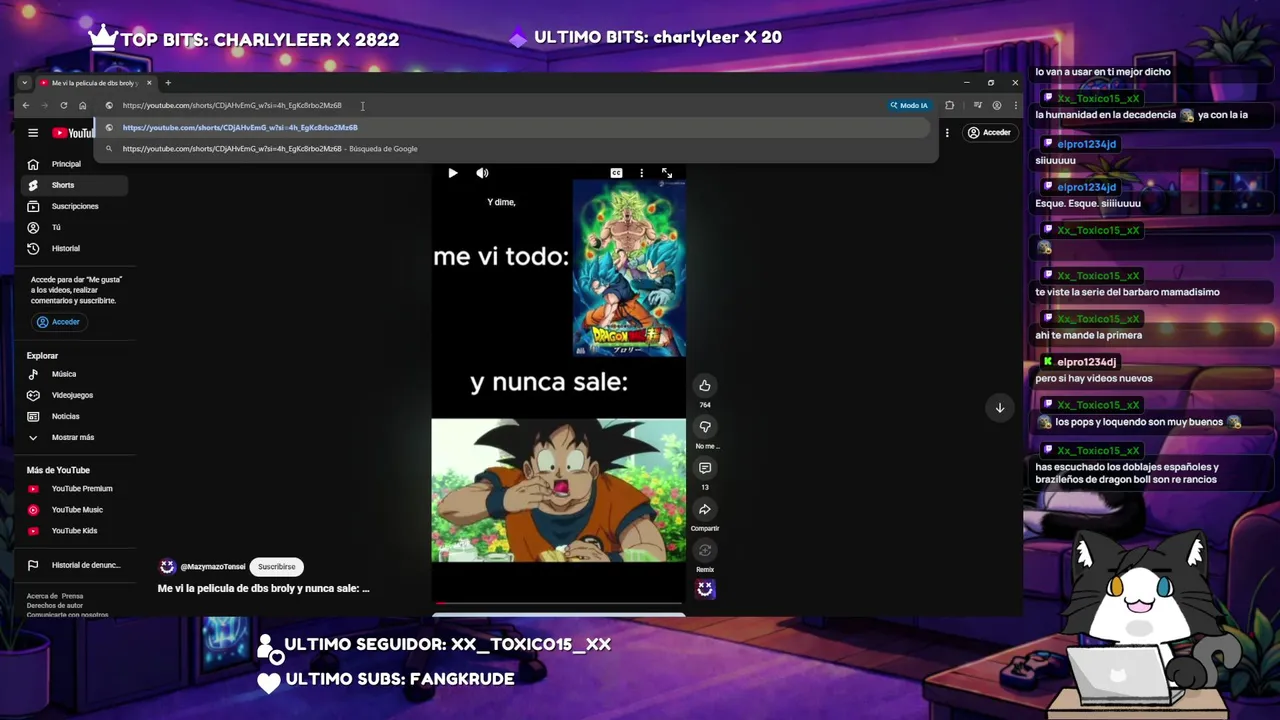Dislike the Short
Screen dimensions: 1280x720
point(705,427)
